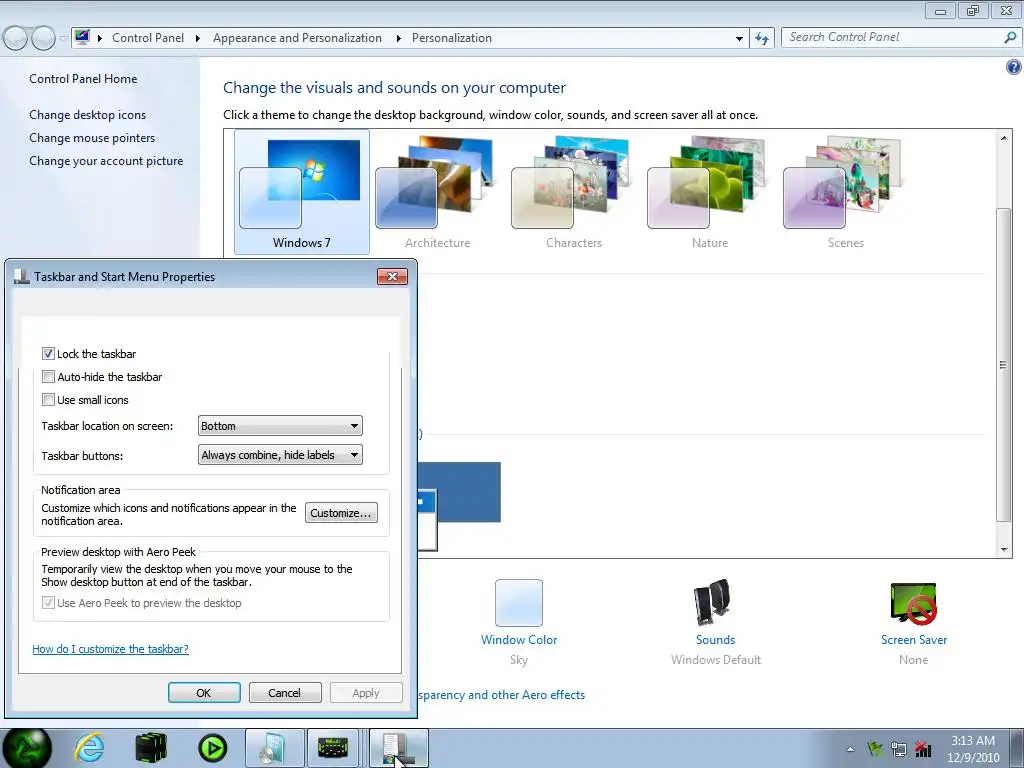Click the Action Center flag tray icon

point(874,748)
